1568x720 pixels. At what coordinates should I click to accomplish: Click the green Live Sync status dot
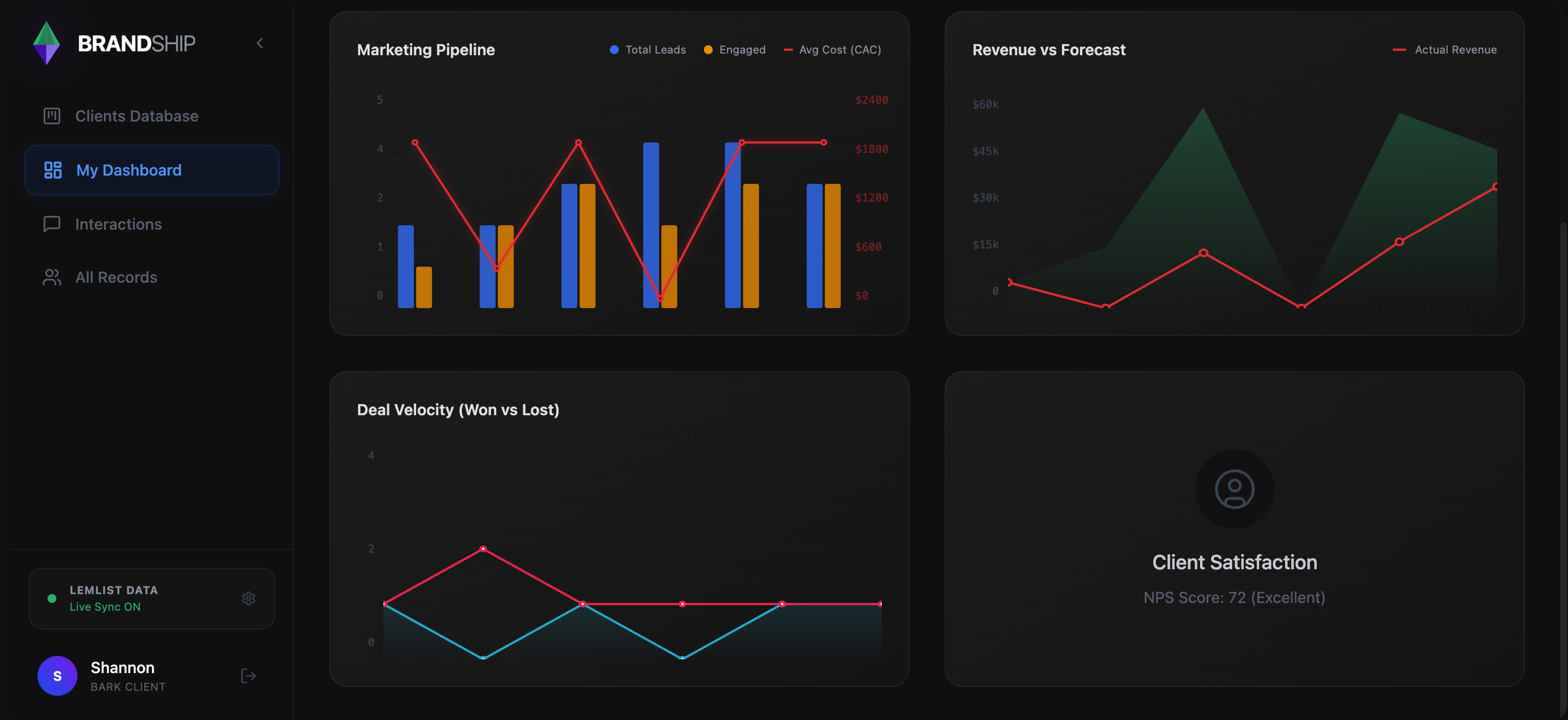(x=51, y=598)
